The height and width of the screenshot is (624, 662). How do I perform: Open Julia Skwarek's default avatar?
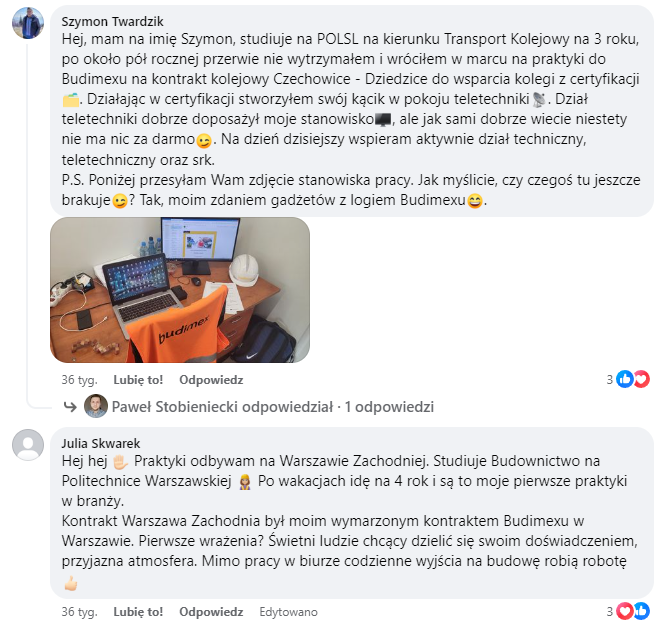coord(28,445)
